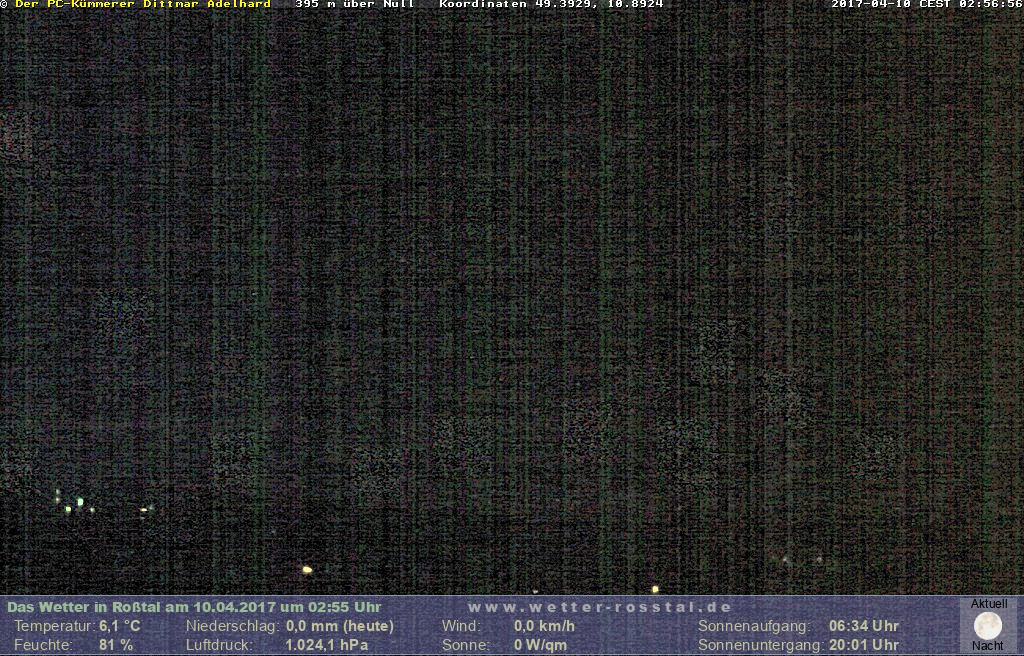Click the 'Nacht' label below the moon
1024x656 pixels.
988,646
